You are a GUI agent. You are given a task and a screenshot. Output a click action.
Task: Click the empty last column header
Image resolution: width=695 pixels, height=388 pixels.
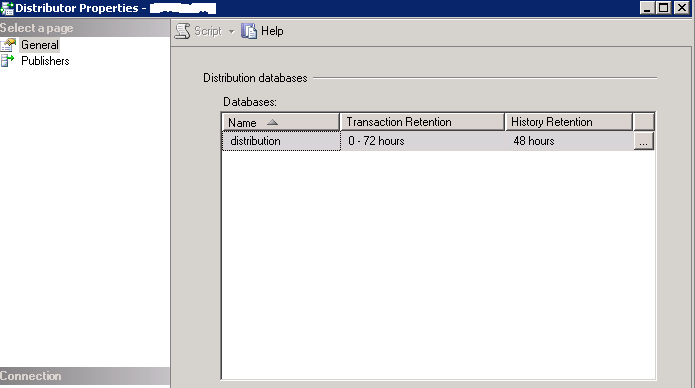(x=644, y=122)
